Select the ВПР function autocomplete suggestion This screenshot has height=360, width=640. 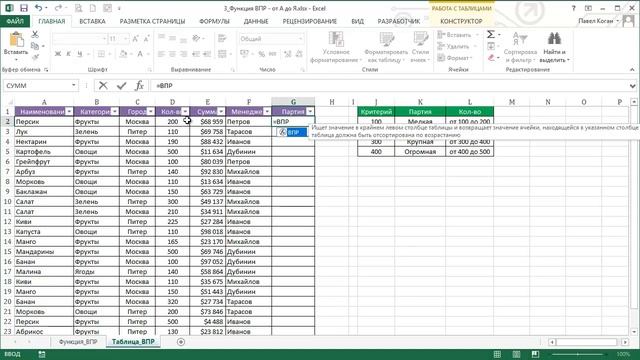point(292,132)
